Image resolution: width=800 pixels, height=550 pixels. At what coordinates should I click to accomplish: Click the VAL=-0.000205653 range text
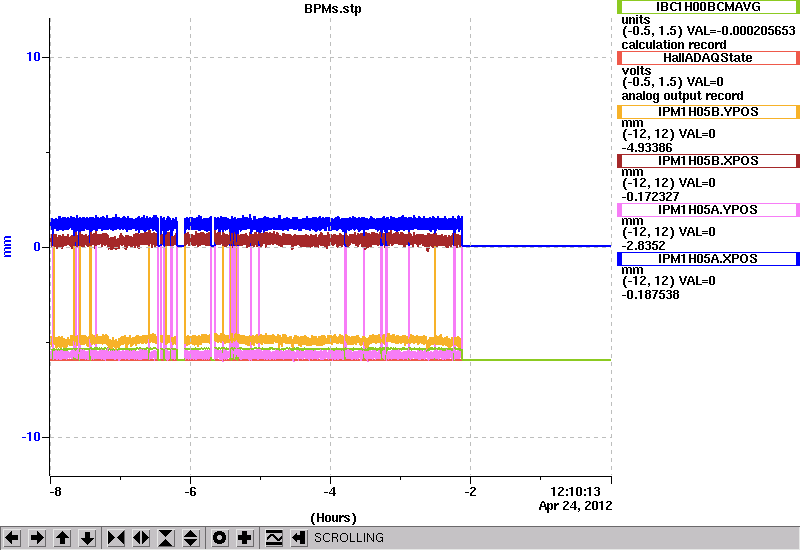click(708, 31)
